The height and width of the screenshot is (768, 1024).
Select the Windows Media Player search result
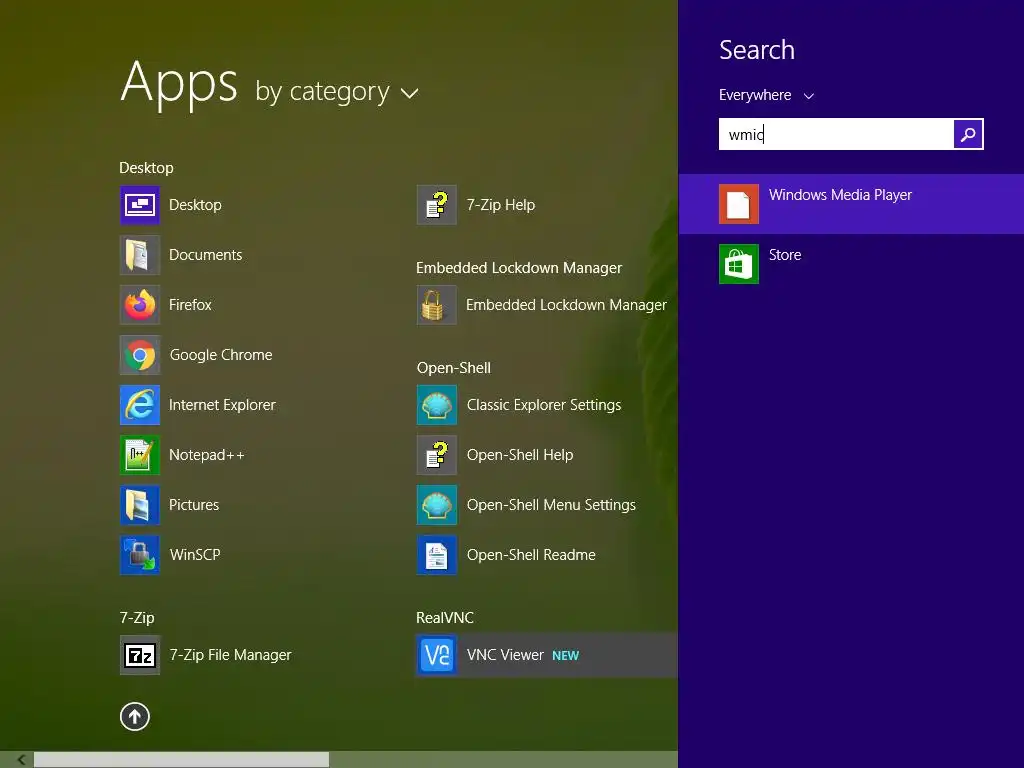tap(851, 204)
